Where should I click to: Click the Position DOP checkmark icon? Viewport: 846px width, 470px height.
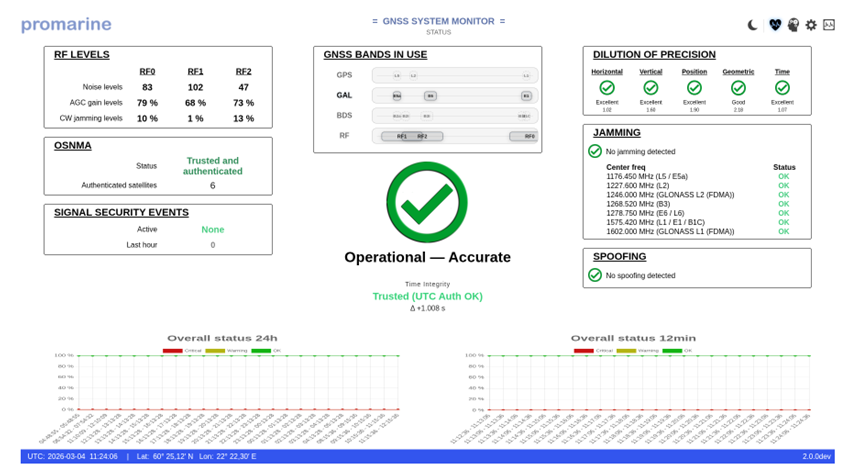(x=694, y=87)
